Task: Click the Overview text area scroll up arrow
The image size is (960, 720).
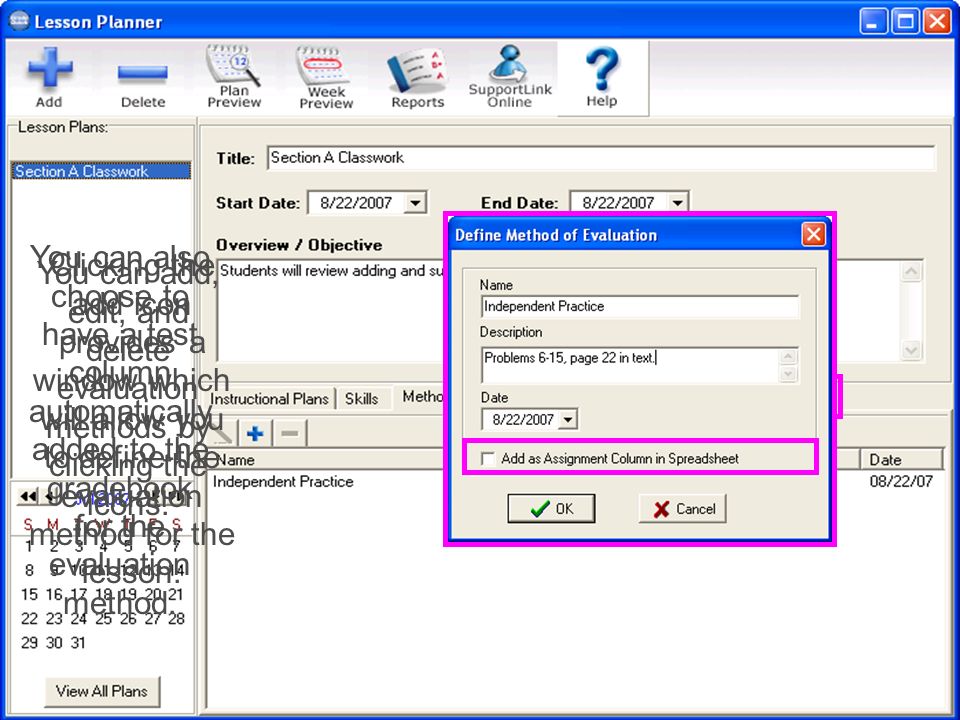Action: (912, 271)
